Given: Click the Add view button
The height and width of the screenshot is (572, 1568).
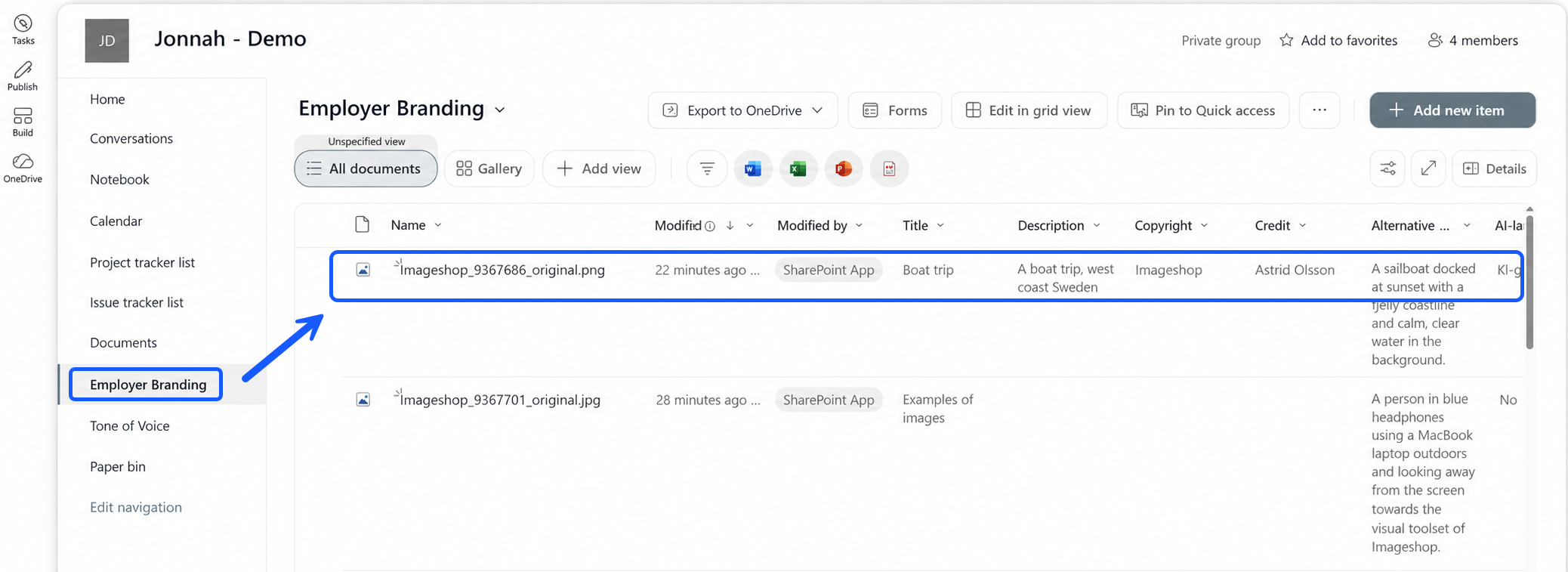Looking at the screenshot, I should (x=599, y=169).
